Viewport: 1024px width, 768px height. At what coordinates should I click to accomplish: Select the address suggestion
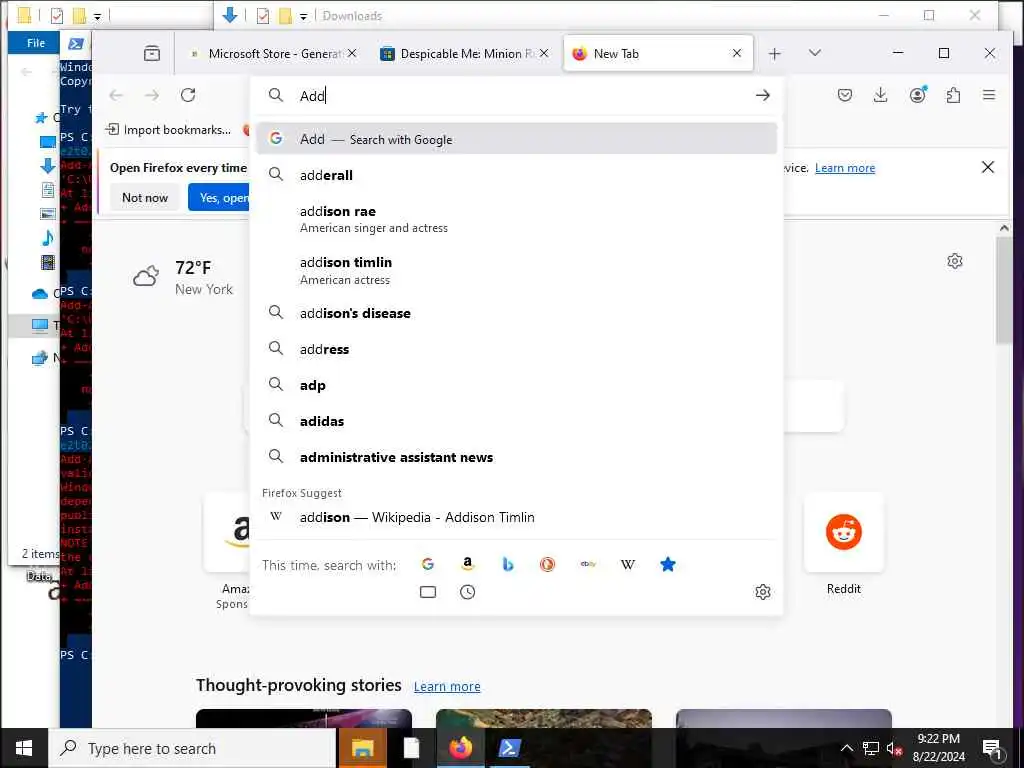coord(517,349)
